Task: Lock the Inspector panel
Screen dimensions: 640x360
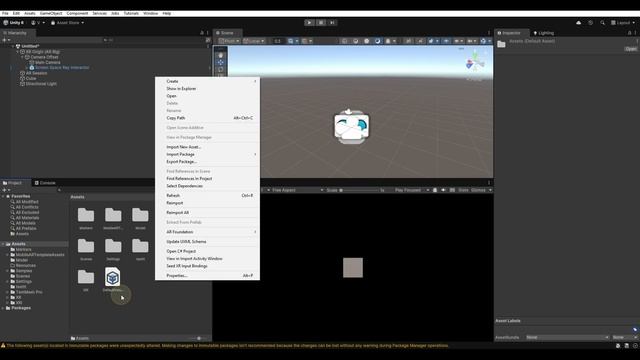Action: 629,33
